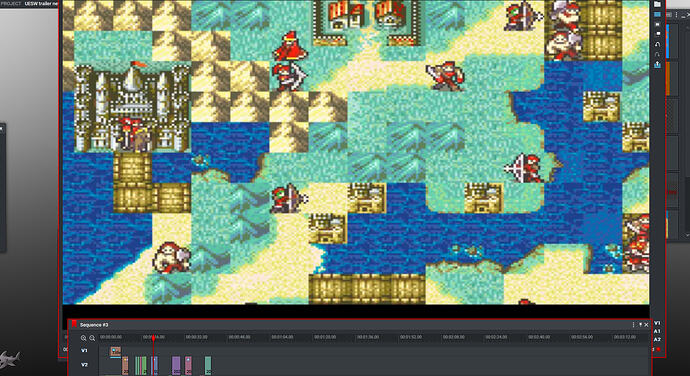Click the 00:00:32.00 timecode on ruler
This screenshot has width=690, height=376.
click(x=196, y=337)
